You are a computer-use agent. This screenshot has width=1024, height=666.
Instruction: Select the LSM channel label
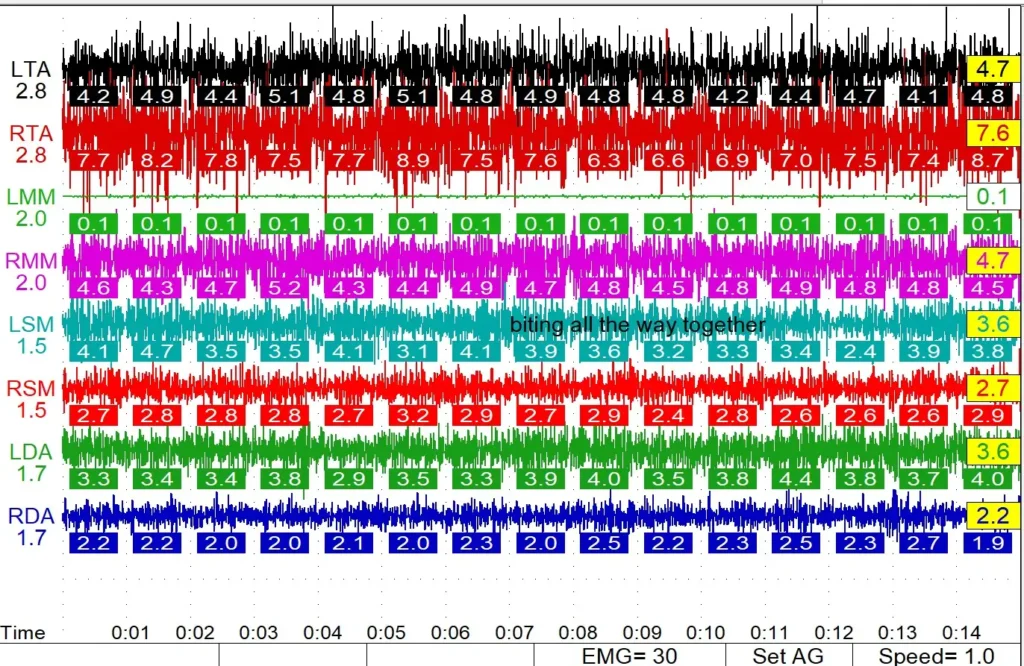(31, 324)
